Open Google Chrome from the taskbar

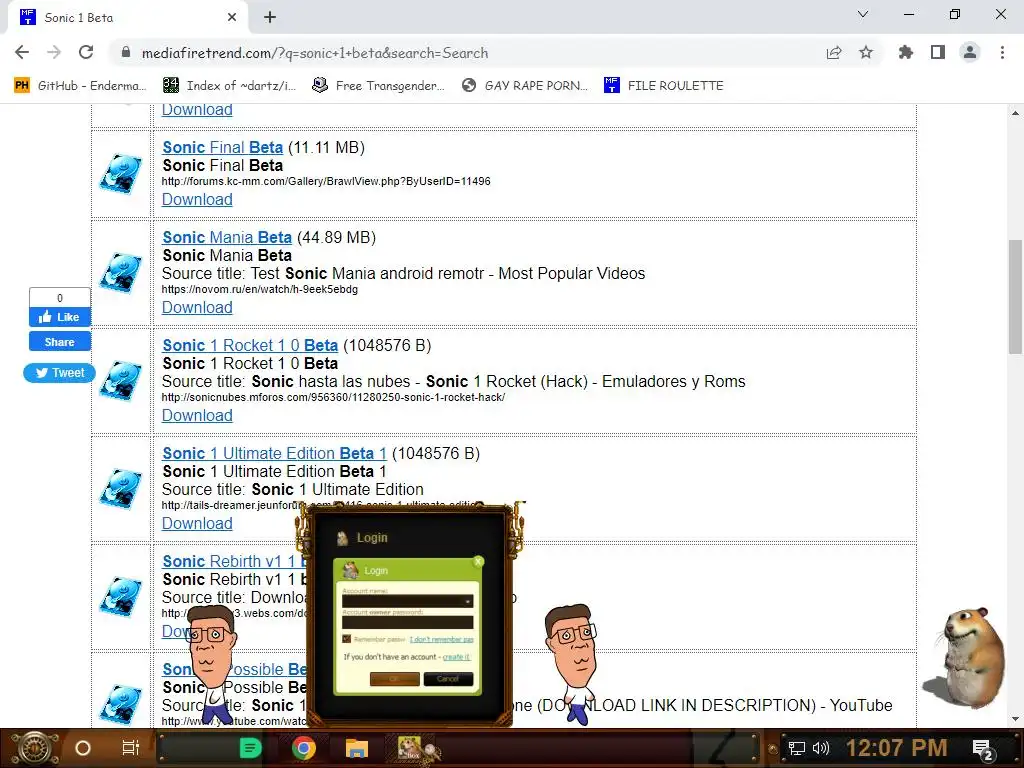(x=304, y=748)
